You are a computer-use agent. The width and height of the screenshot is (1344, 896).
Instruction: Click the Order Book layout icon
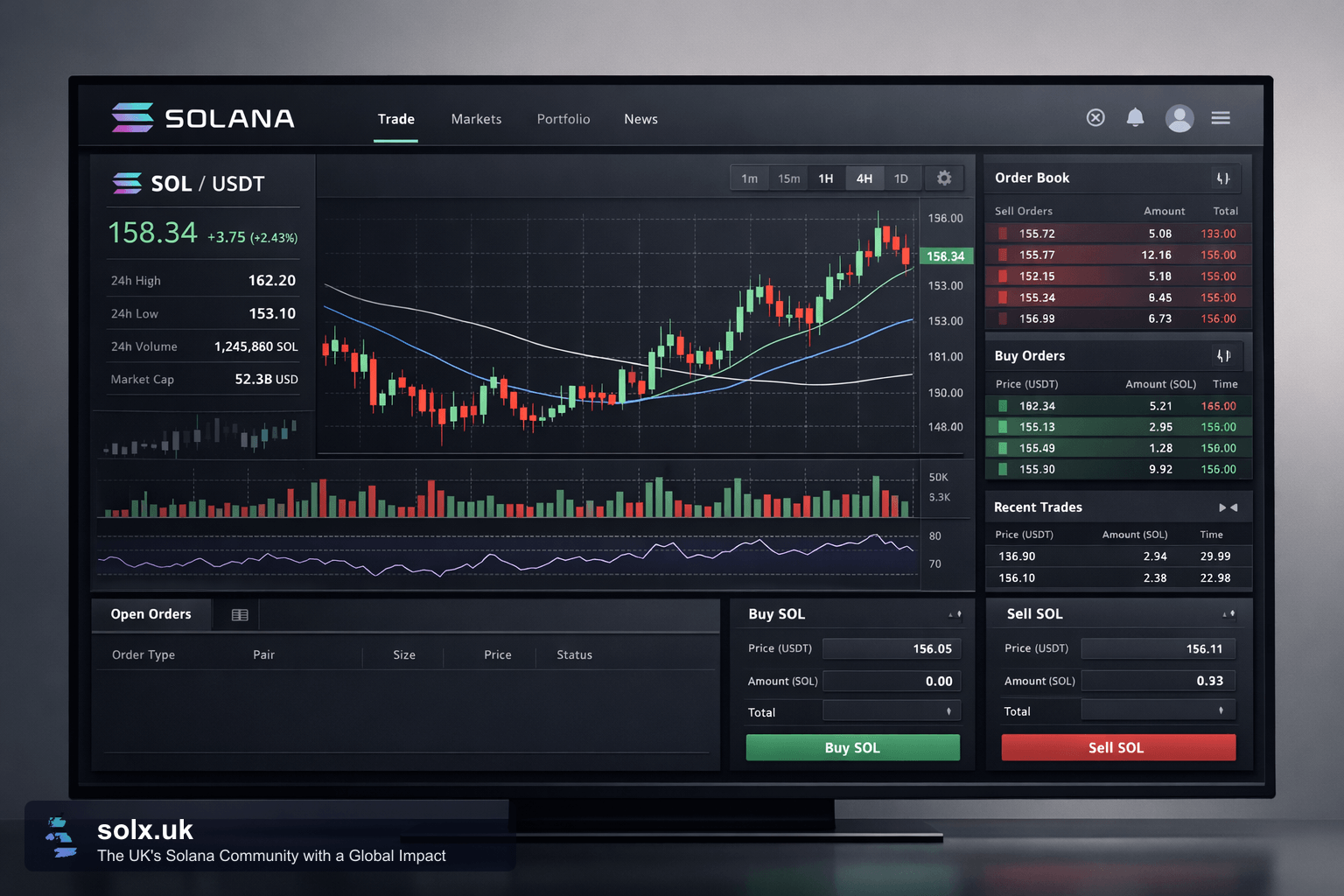pos(1223,178)
